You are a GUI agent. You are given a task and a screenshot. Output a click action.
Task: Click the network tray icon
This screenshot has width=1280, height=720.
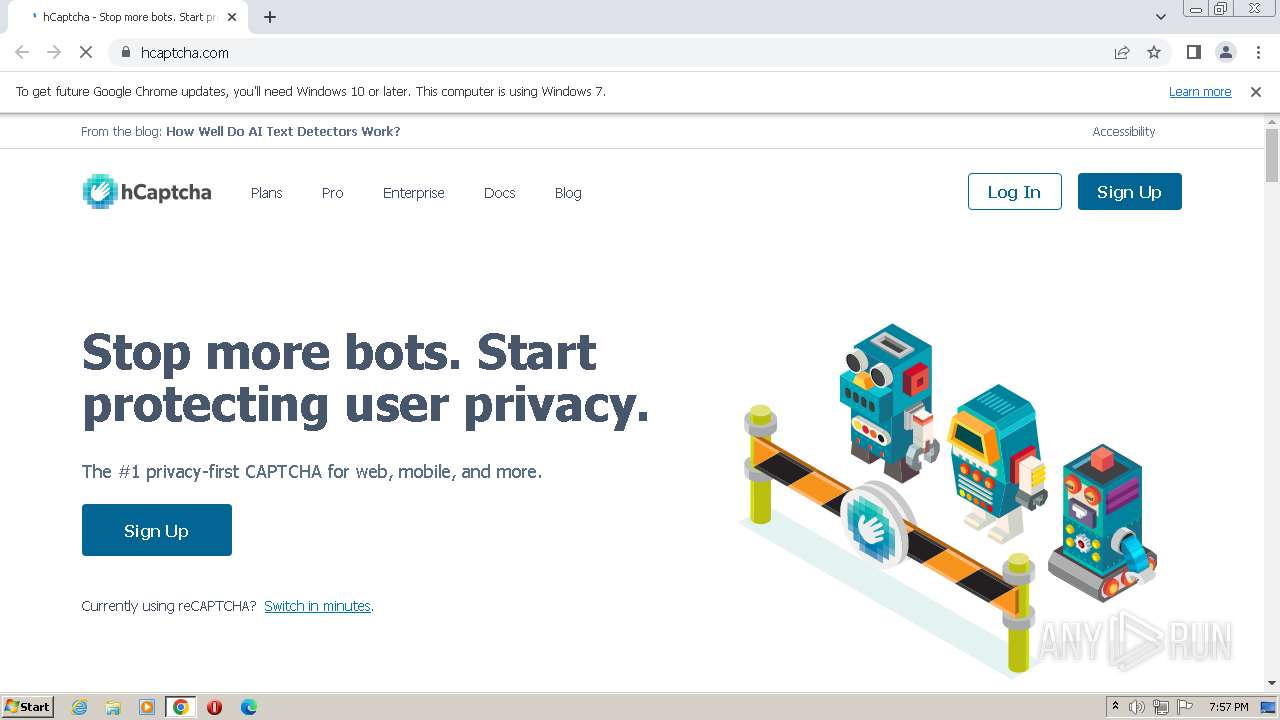point(1161,707)
